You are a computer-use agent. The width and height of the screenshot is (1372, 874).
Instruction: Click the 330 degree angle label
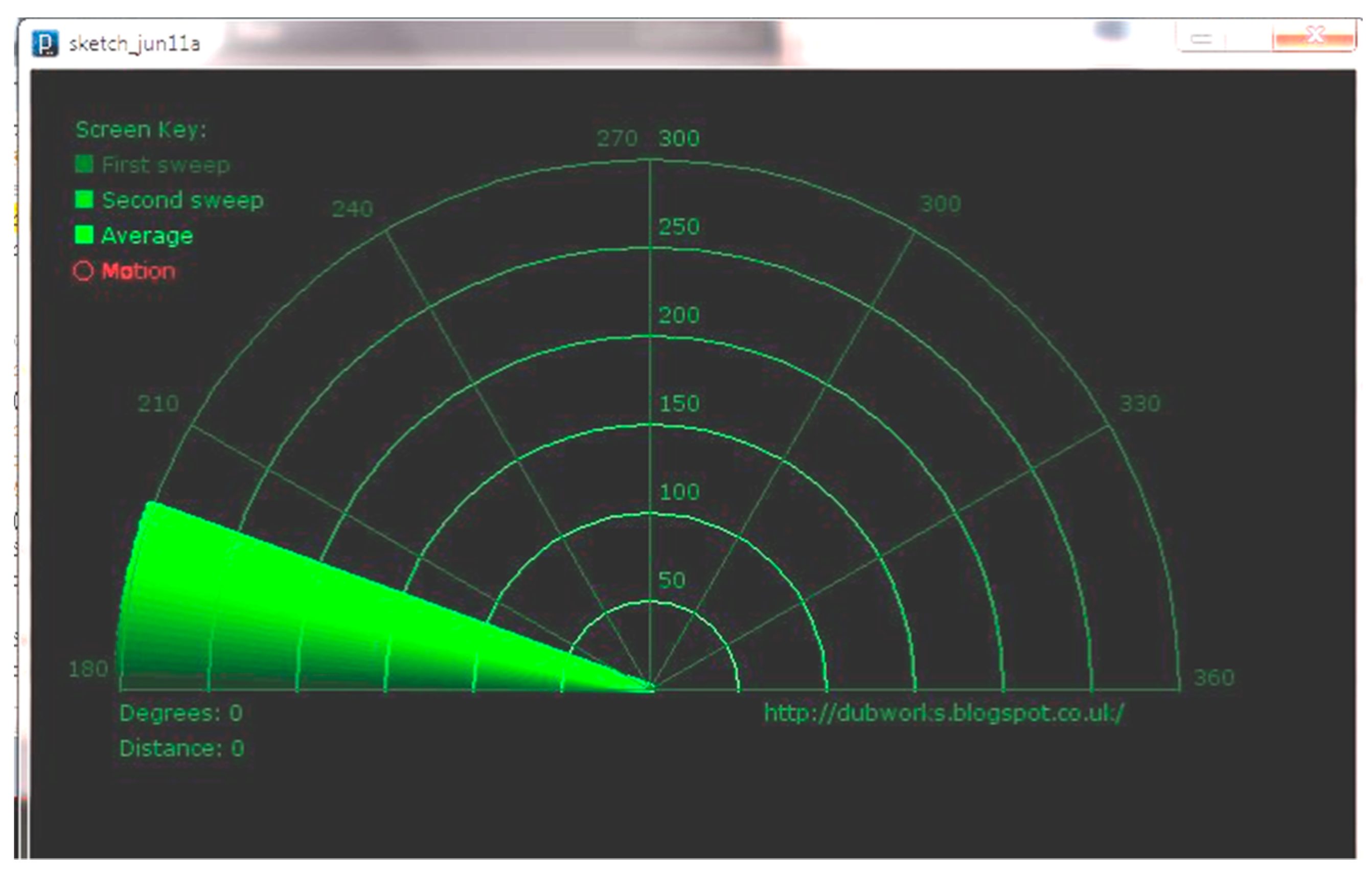pyautogui.click(x=1139, y=404)
